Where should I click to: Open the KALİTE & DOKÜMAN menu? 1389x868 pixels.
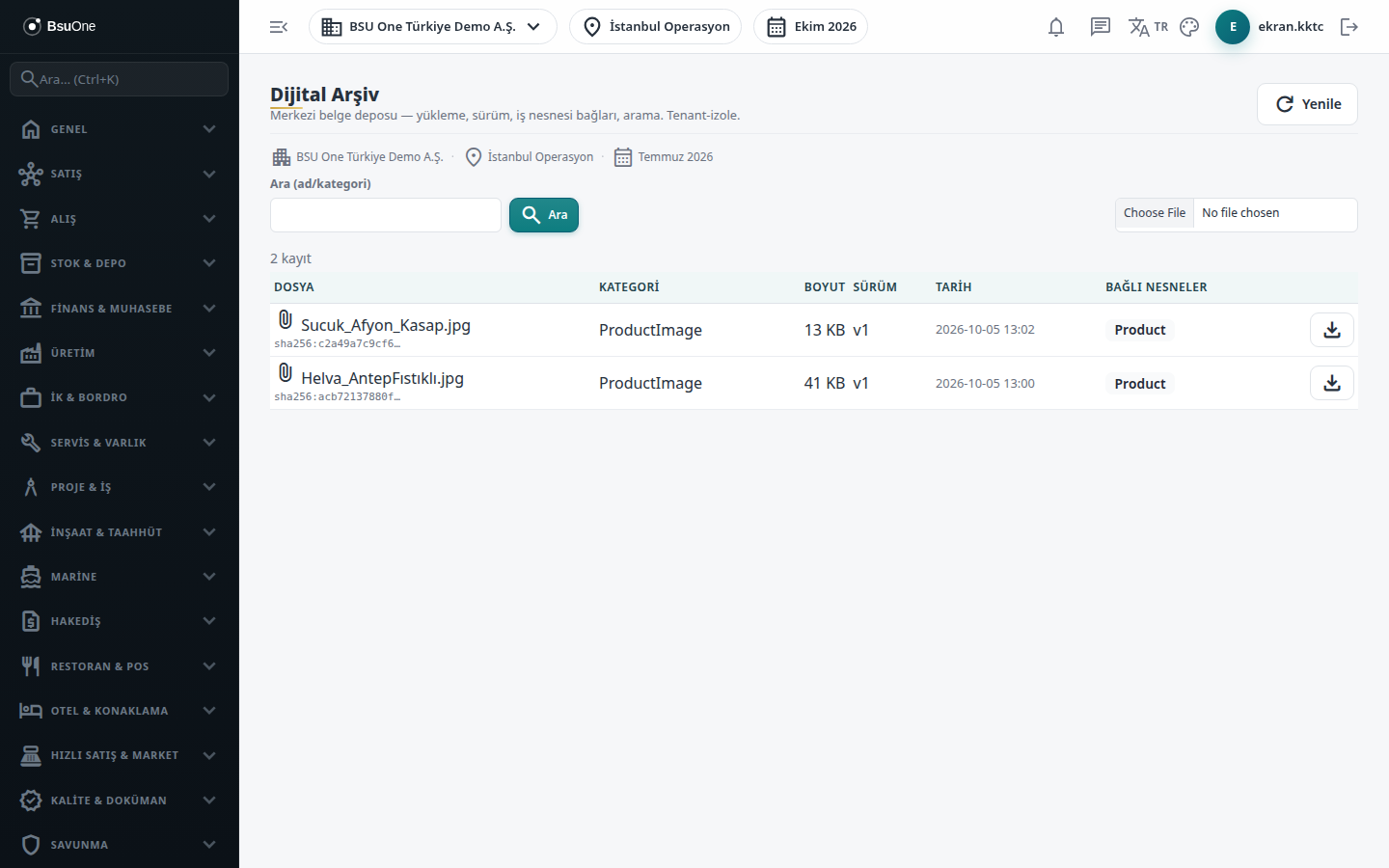pos(120,800)
